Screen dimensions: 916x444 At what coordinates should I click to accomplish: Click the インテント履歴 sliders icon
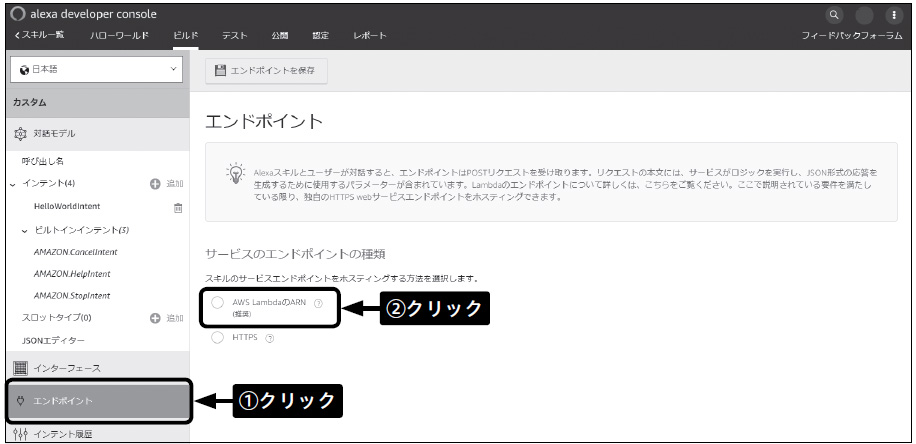tap(20, 433)
